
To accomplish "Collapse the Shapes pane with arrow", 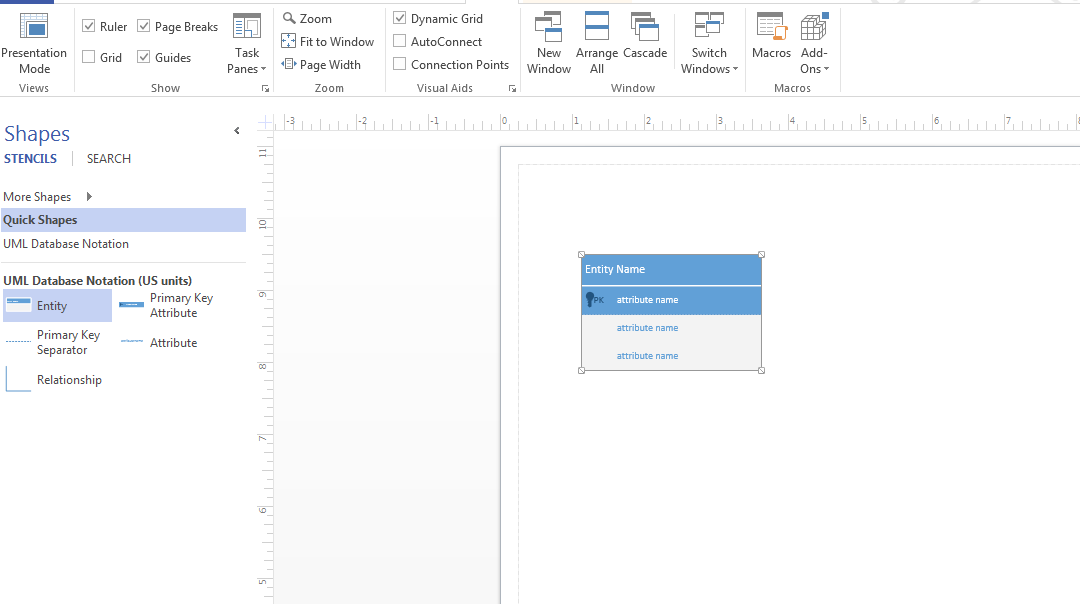I will 237,131.
